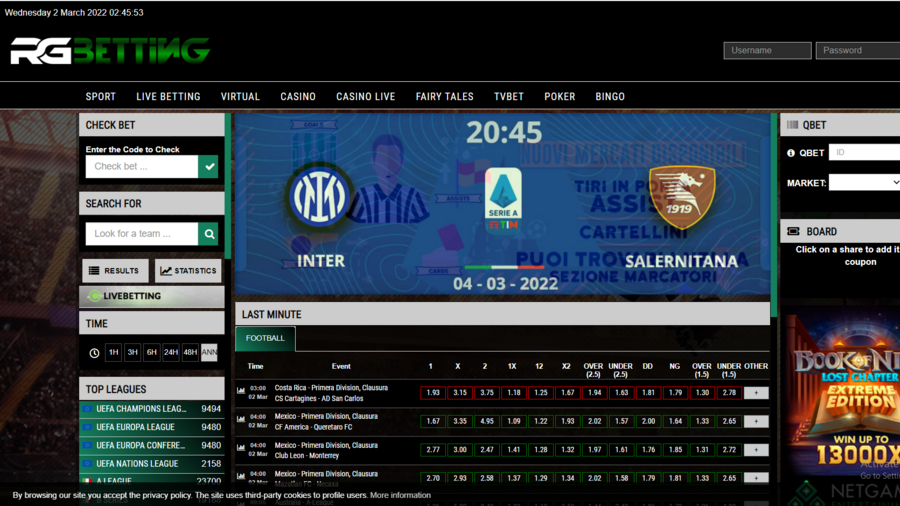Screen dimensions: 900x506
Task: Pick odds 4.95 for Queretaro FC win
Action: pyautogui.click(x=487, y=421)
